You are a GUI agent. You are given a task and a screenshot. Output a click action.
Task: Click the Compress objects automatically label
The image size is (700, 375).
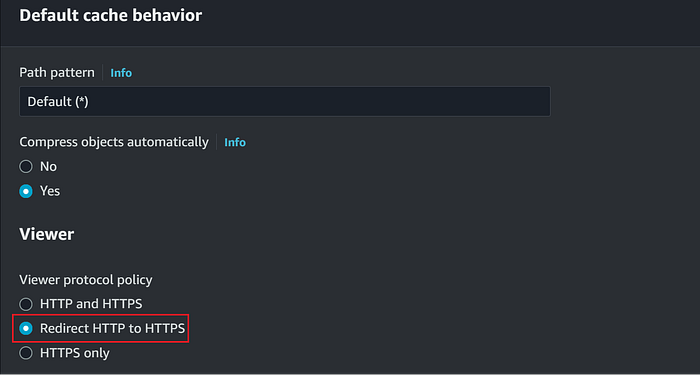[114, 142]
